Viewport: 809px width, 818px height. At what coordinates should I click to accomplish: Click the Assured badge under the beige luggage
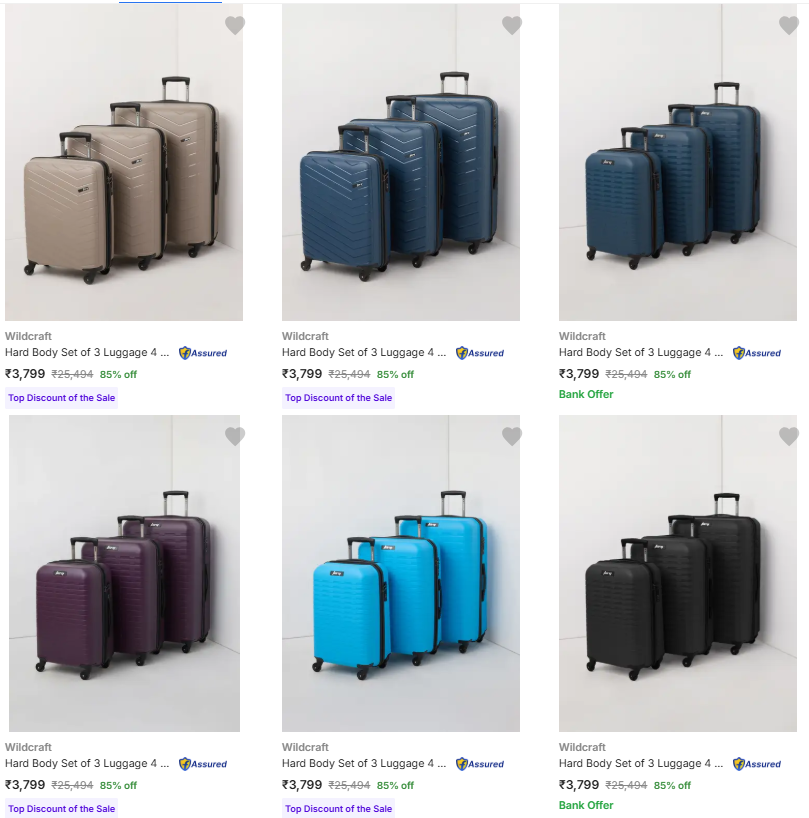click(203, 353)
